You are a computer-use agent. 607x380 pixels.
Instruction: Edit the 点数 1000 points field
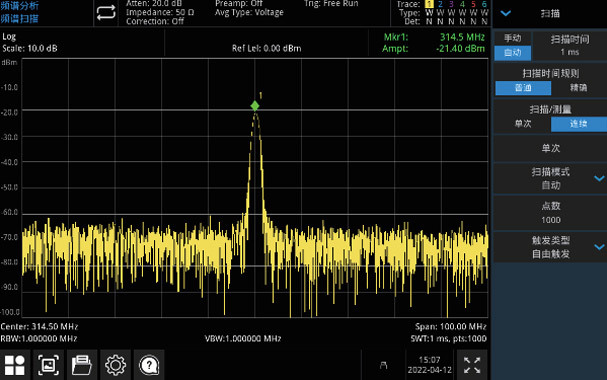pyautogui.click(x=550, y=213)
